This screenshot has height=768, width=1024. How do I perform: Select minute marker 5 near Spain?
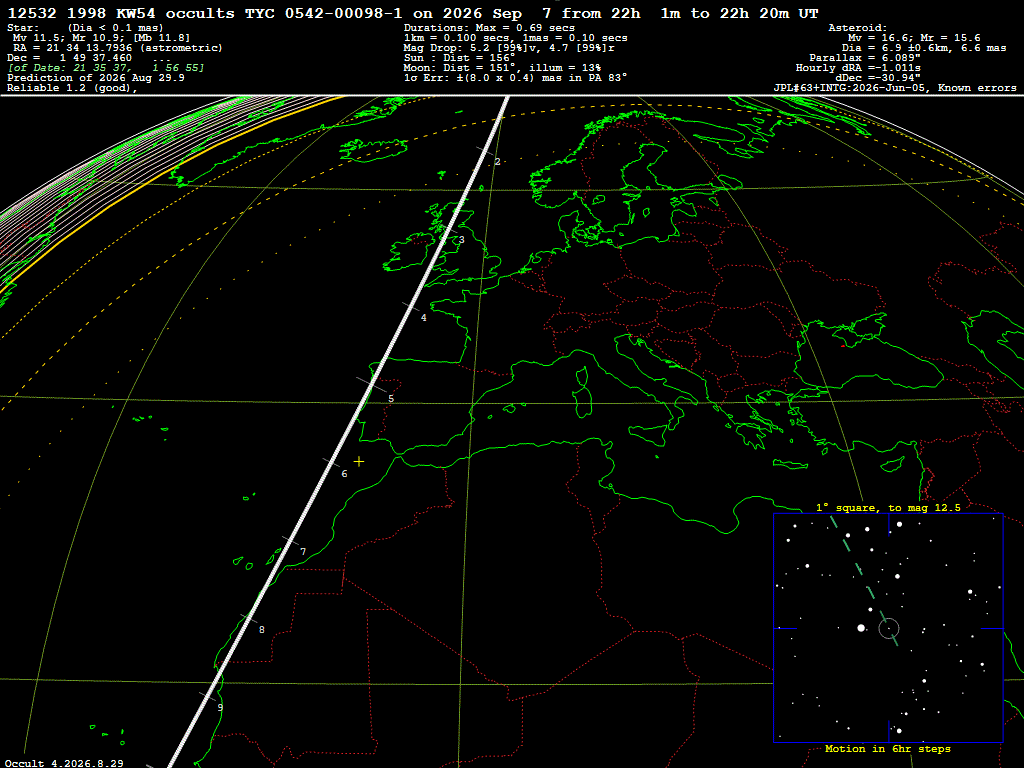391,398
